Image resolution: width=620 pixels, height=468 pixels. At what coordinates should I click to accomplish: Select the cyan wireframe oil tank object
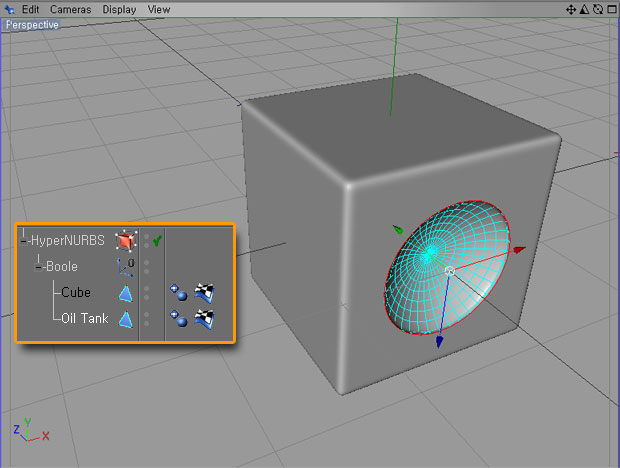[447, 268]
